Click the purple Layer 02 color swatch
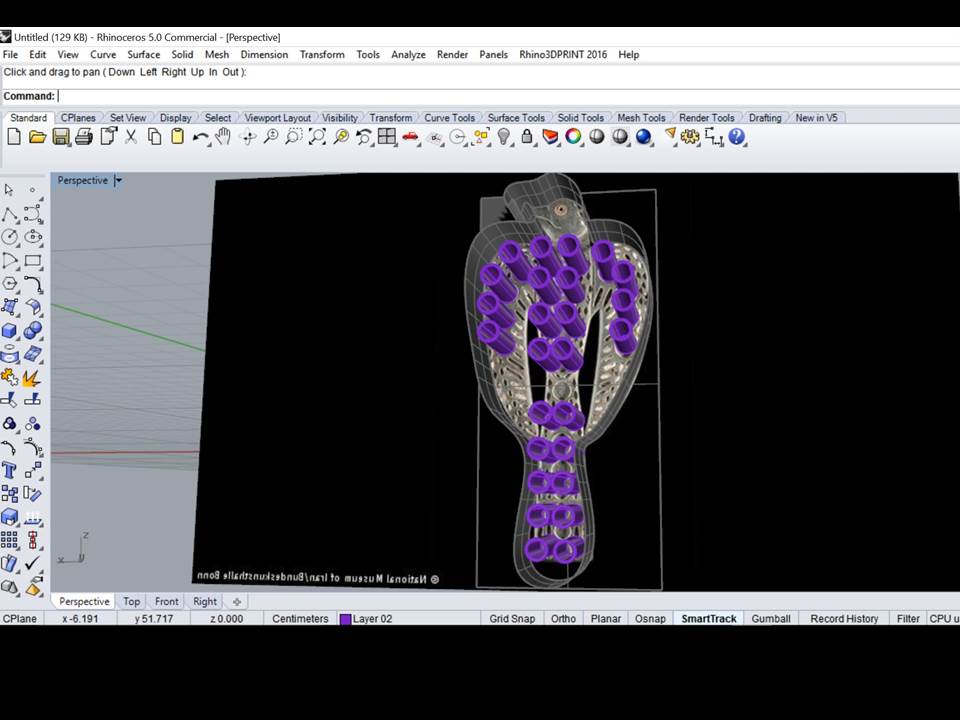 point(345,619)
